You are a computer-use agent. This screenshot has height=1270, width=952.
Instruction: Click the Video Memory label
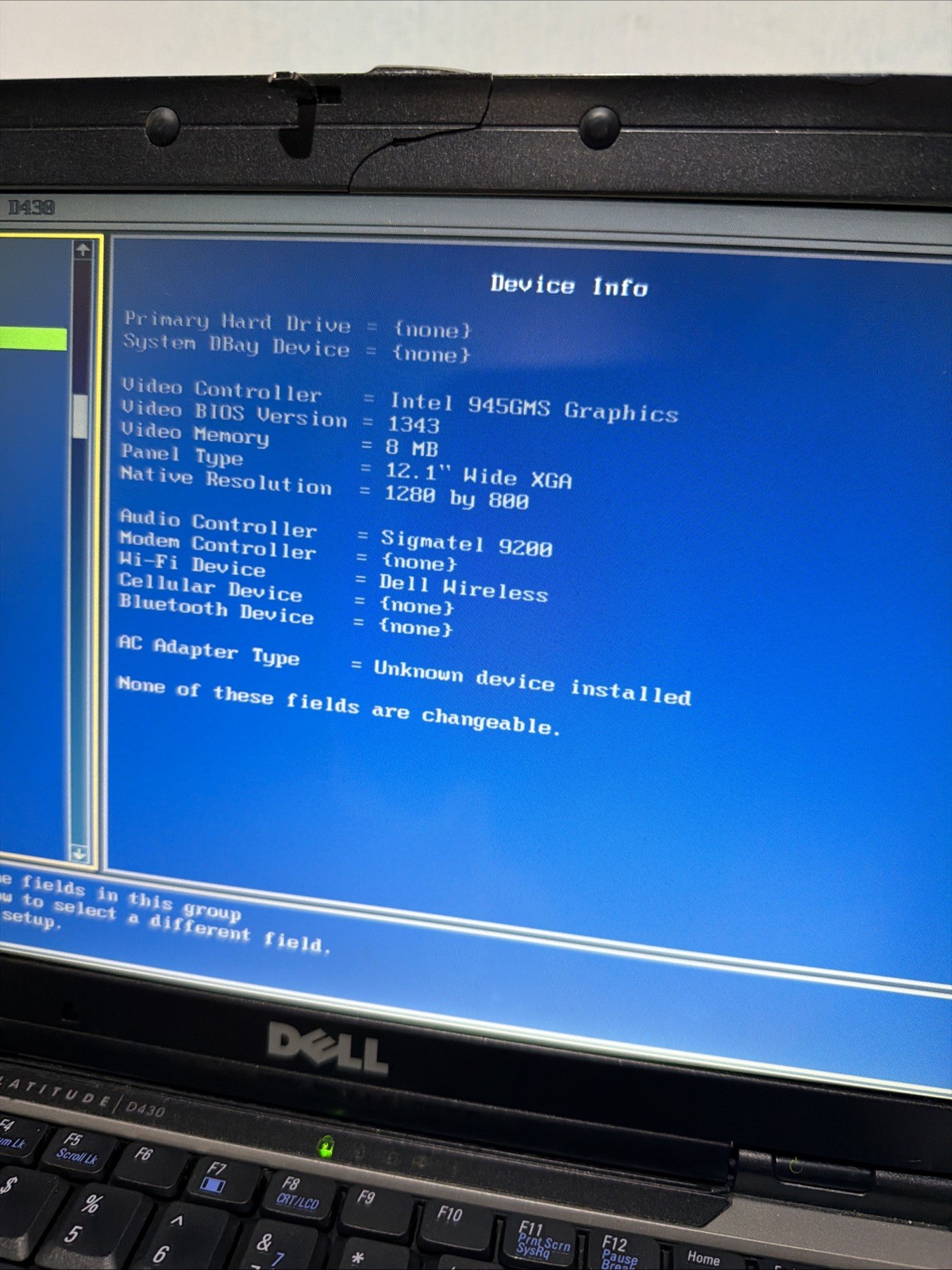click(195, 434)
